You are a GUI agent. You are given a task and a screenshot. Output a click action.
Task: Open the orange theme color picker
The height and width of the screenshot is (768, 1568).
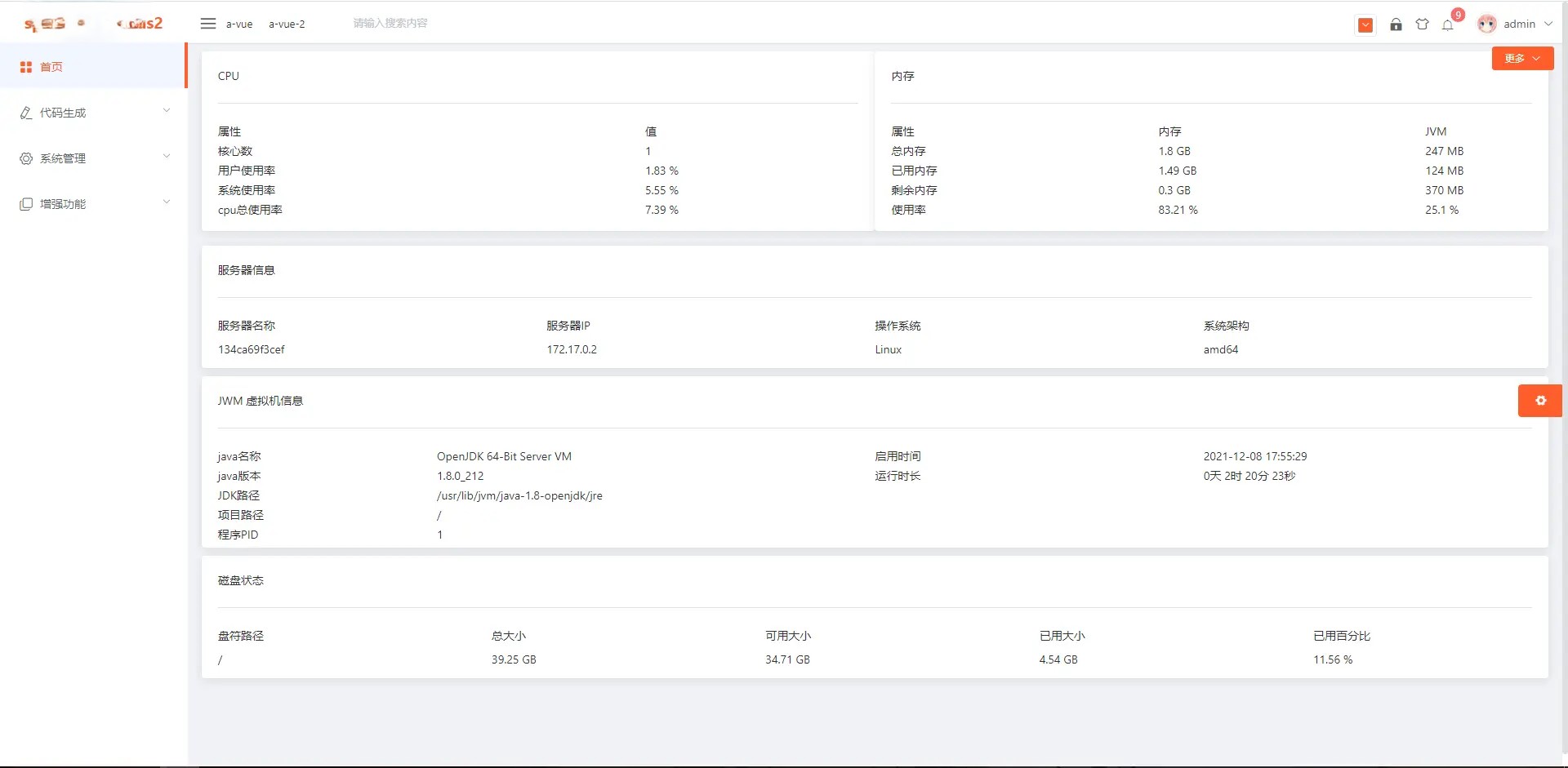coord(1365,24)
